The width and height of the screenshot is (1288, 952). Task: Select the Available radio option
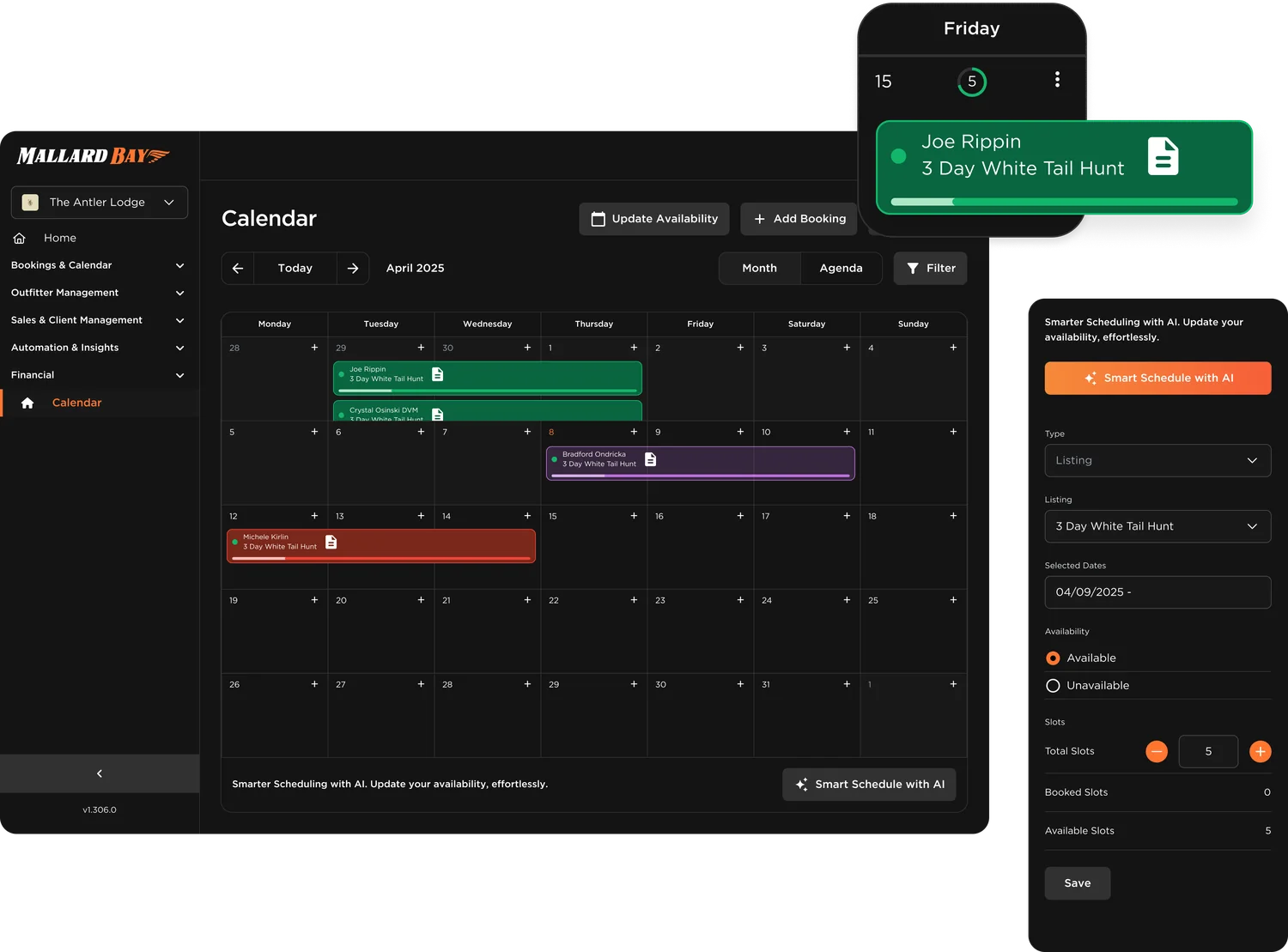pyautogui.click(x=1053, y=658)
